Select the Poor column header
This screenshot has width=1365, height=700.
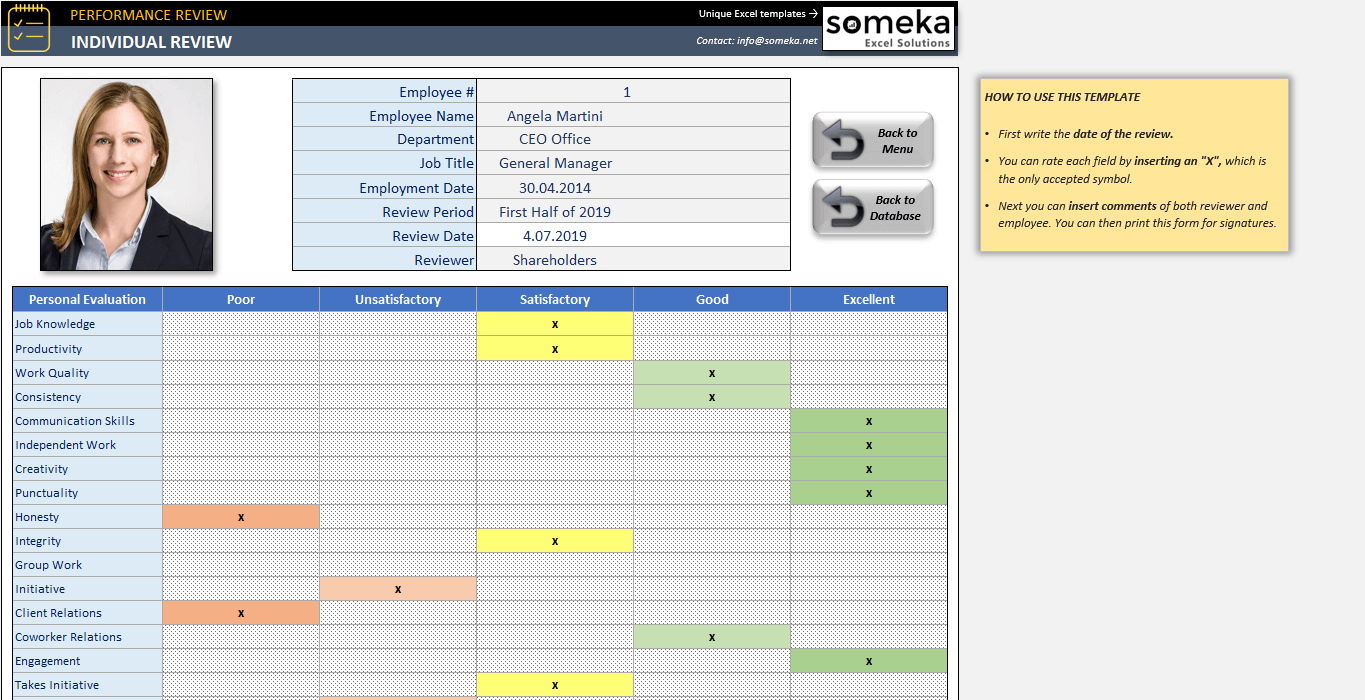pyautogui.click(x=241, y=299)
